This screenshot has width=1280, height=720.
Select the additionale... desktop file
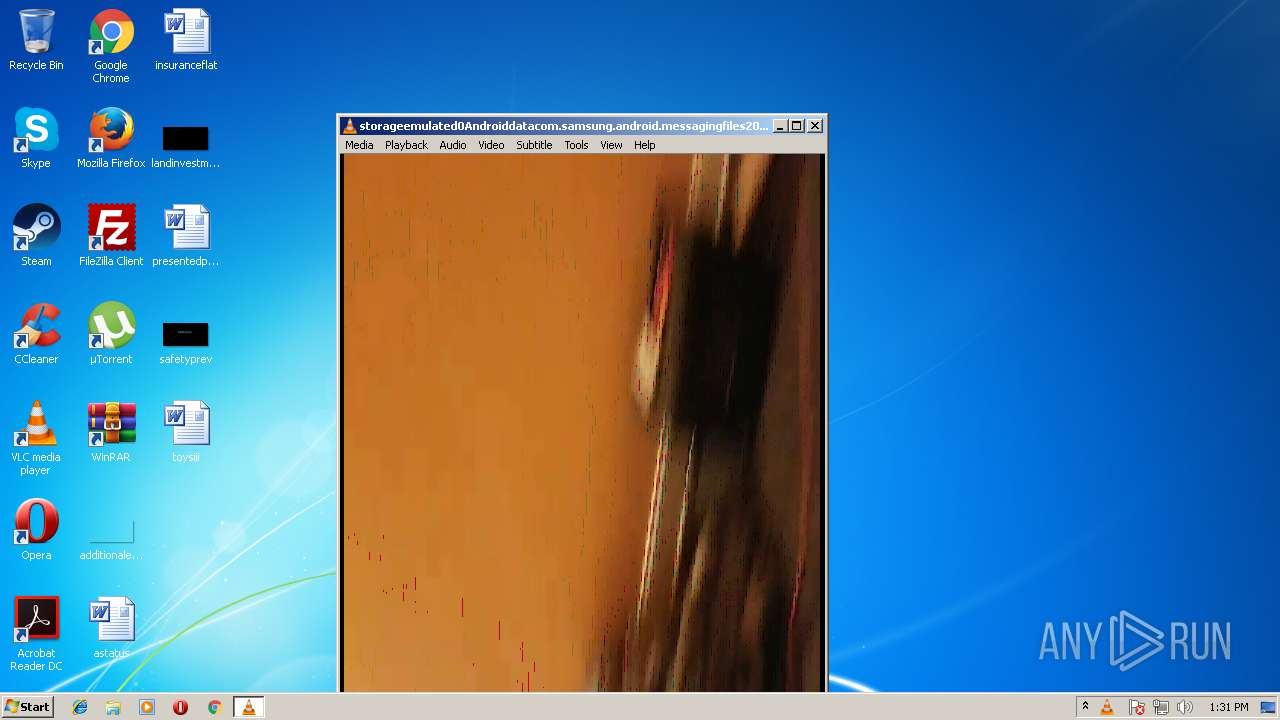tap(111, 540)
